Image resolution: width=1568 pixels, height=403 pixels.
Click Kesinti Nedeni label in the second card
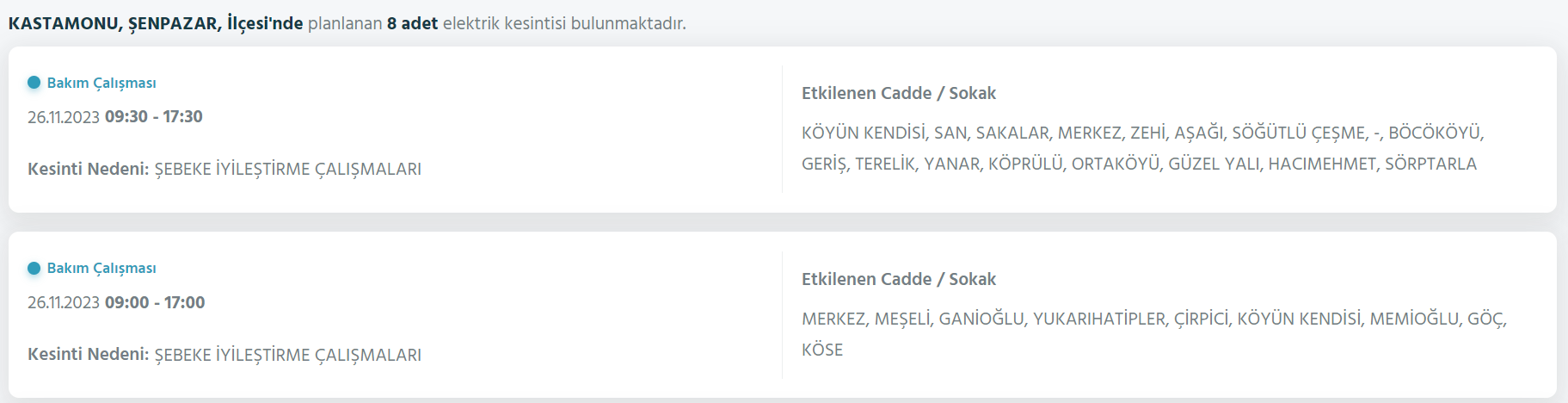(x=88, y=355)
